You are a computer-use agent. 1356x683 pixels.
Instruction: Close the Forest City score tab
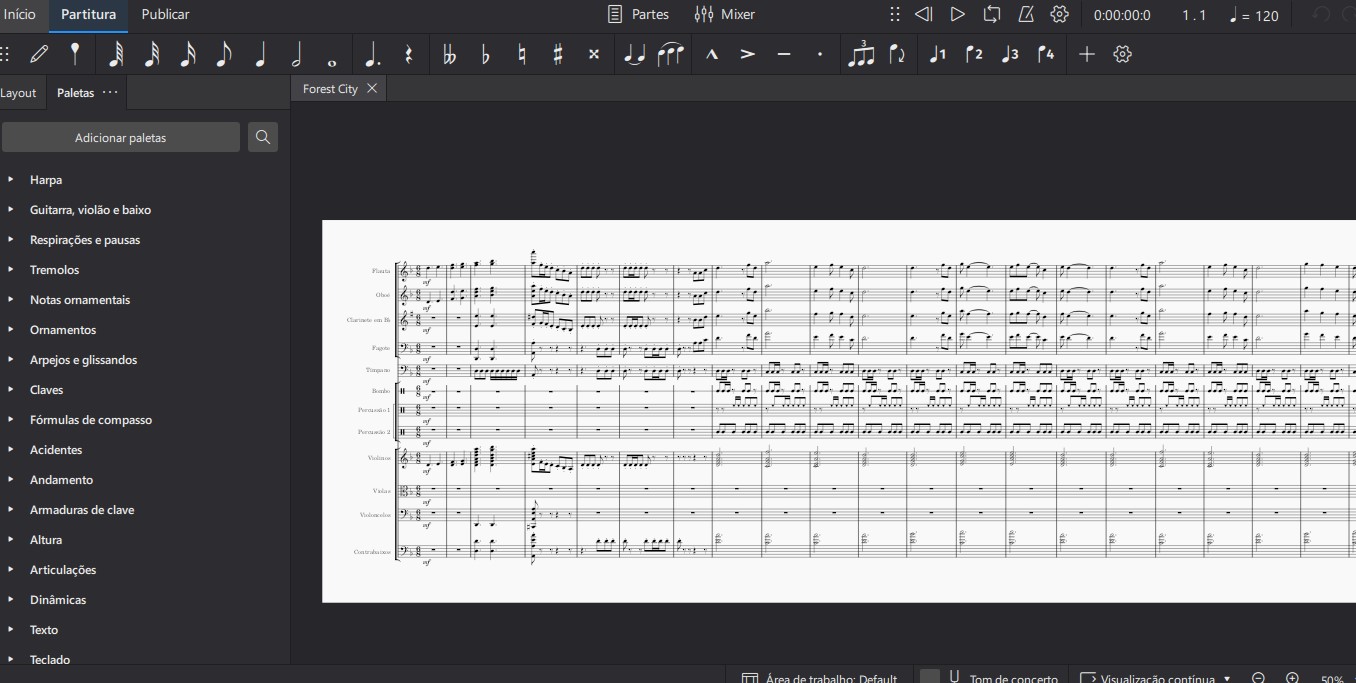pos(372,89)
